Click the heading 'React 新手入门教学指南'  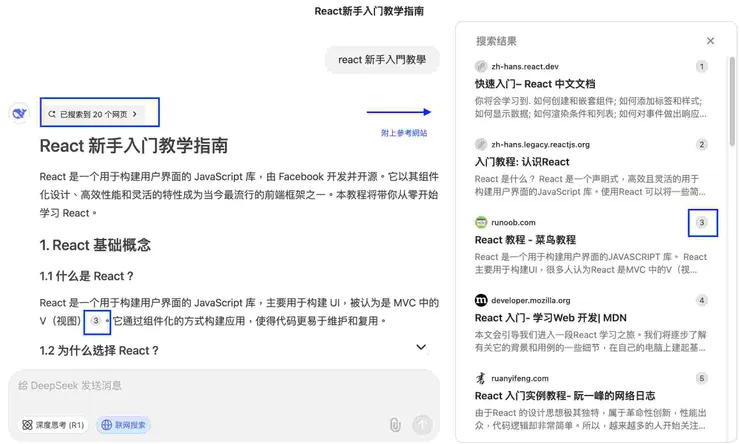pyautogui.click(x=134, y=146)
